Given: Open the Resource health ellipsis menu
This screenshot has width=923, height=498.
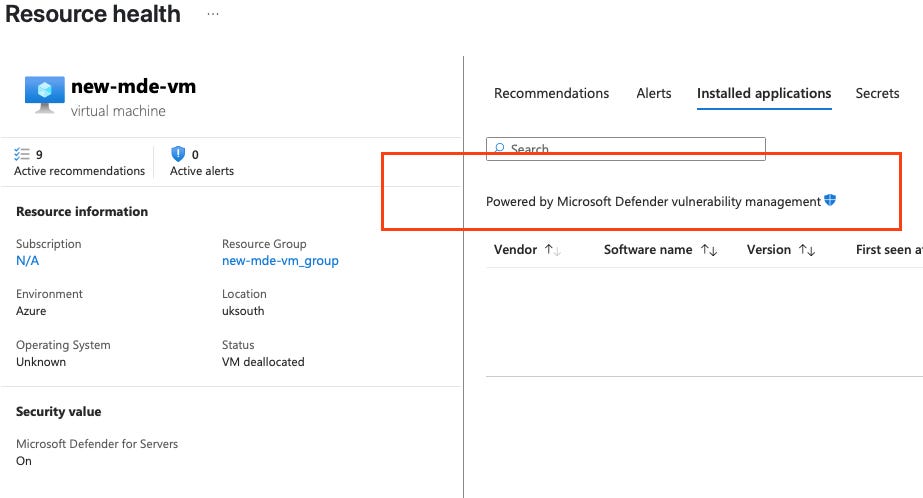Looking at the screenshot, I should pos(213,14).
